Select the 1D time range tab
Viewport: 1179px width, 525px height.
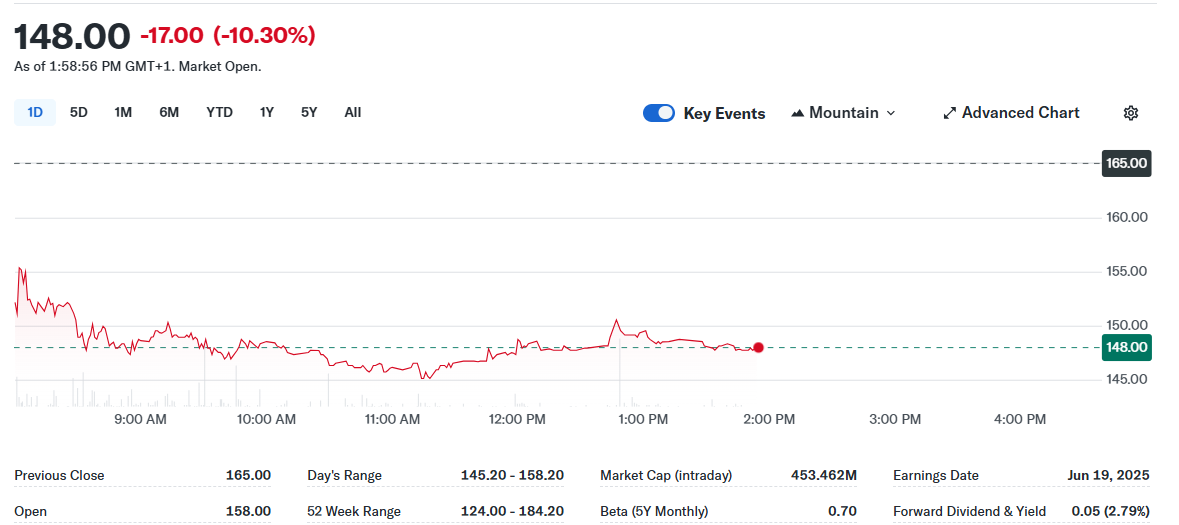(x=35, y=113)
